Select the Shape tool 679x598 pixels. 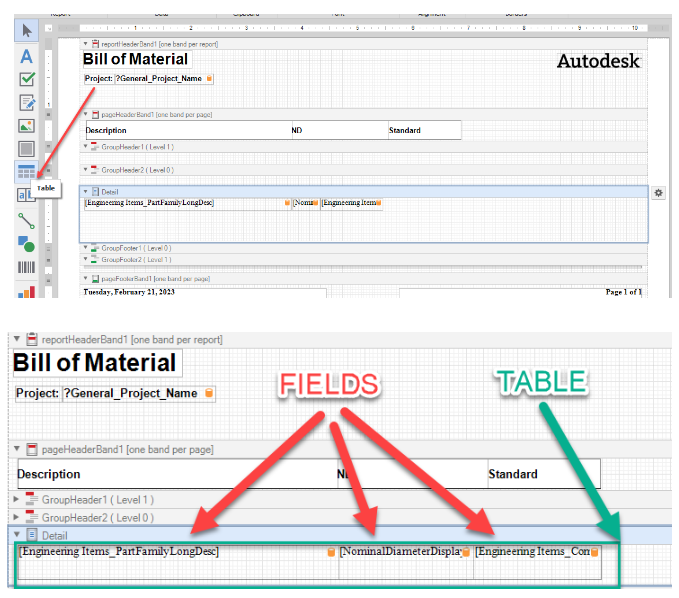[27, 243]
